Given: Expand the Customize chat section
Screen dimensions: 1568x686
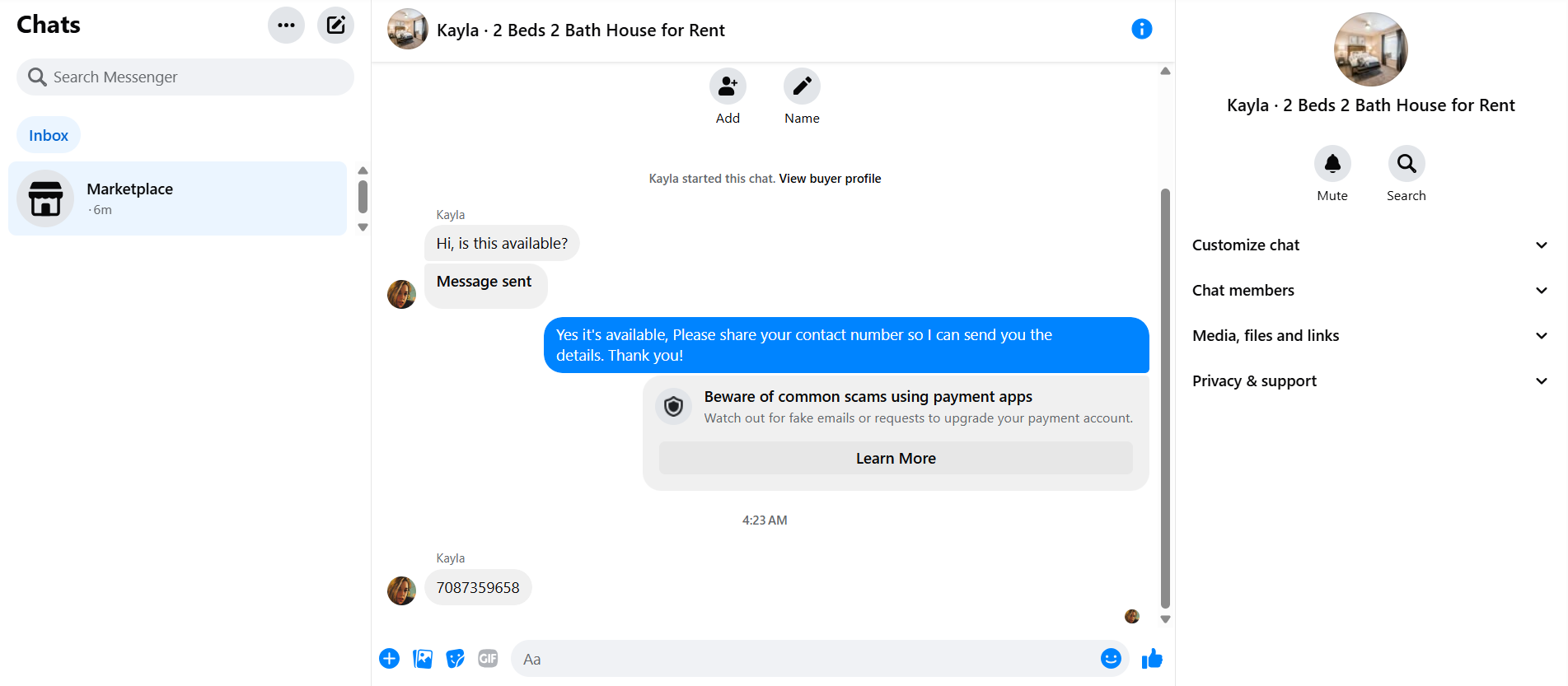Looking at the screenshot, I should [1370, 245].
